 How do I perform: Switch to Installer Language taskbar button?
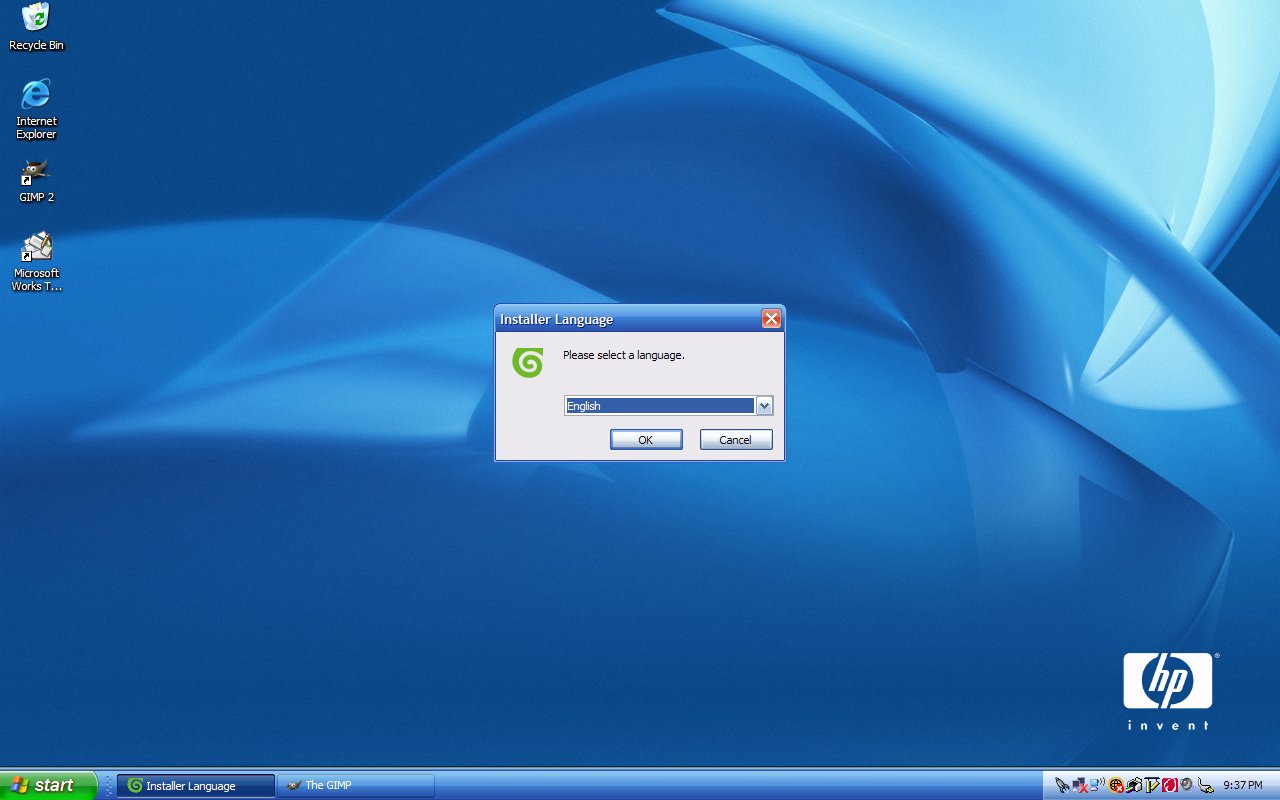[x=196, y=786]
